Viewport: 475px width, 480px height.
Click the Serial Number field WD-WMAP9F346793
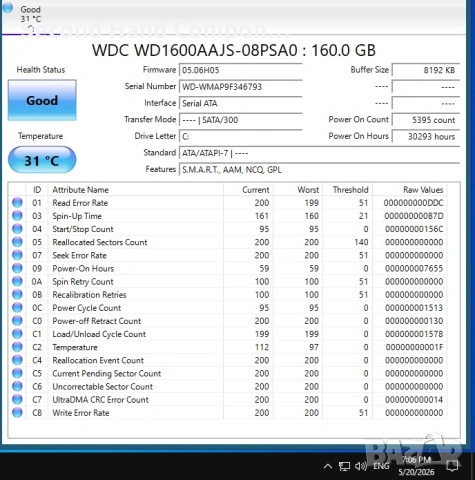(x=241, y=87)
